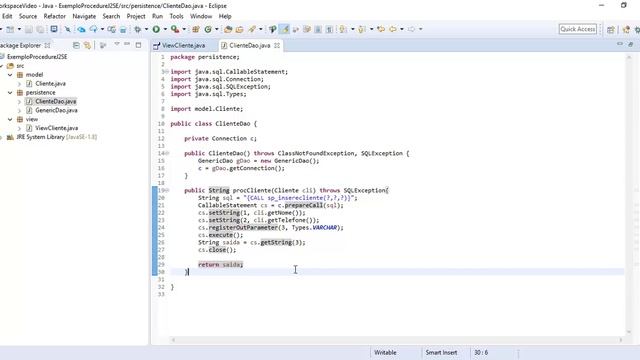This screenshot has height=360, width=640.
Task: Open the Refactor menu
Action: tap(55, 16)
